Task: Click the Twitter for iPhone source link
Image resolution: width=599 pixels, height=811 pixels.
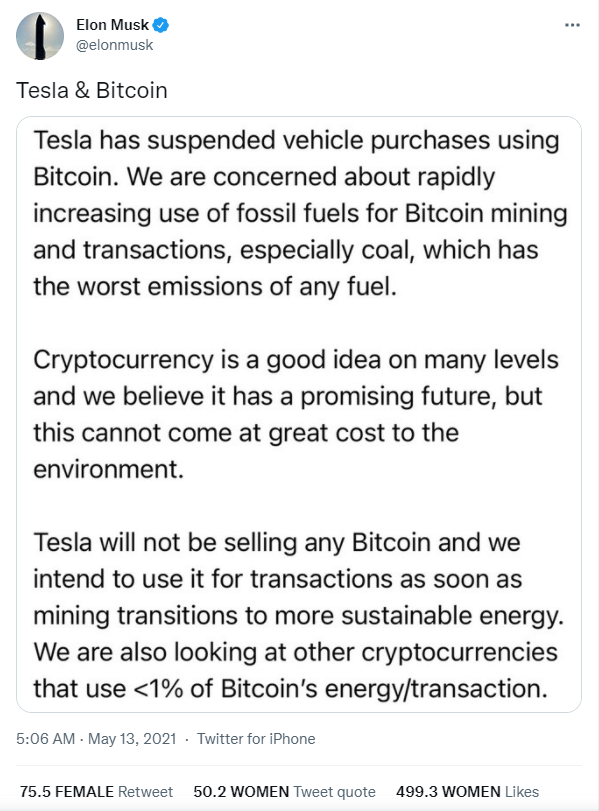Action: coord(256,739)
